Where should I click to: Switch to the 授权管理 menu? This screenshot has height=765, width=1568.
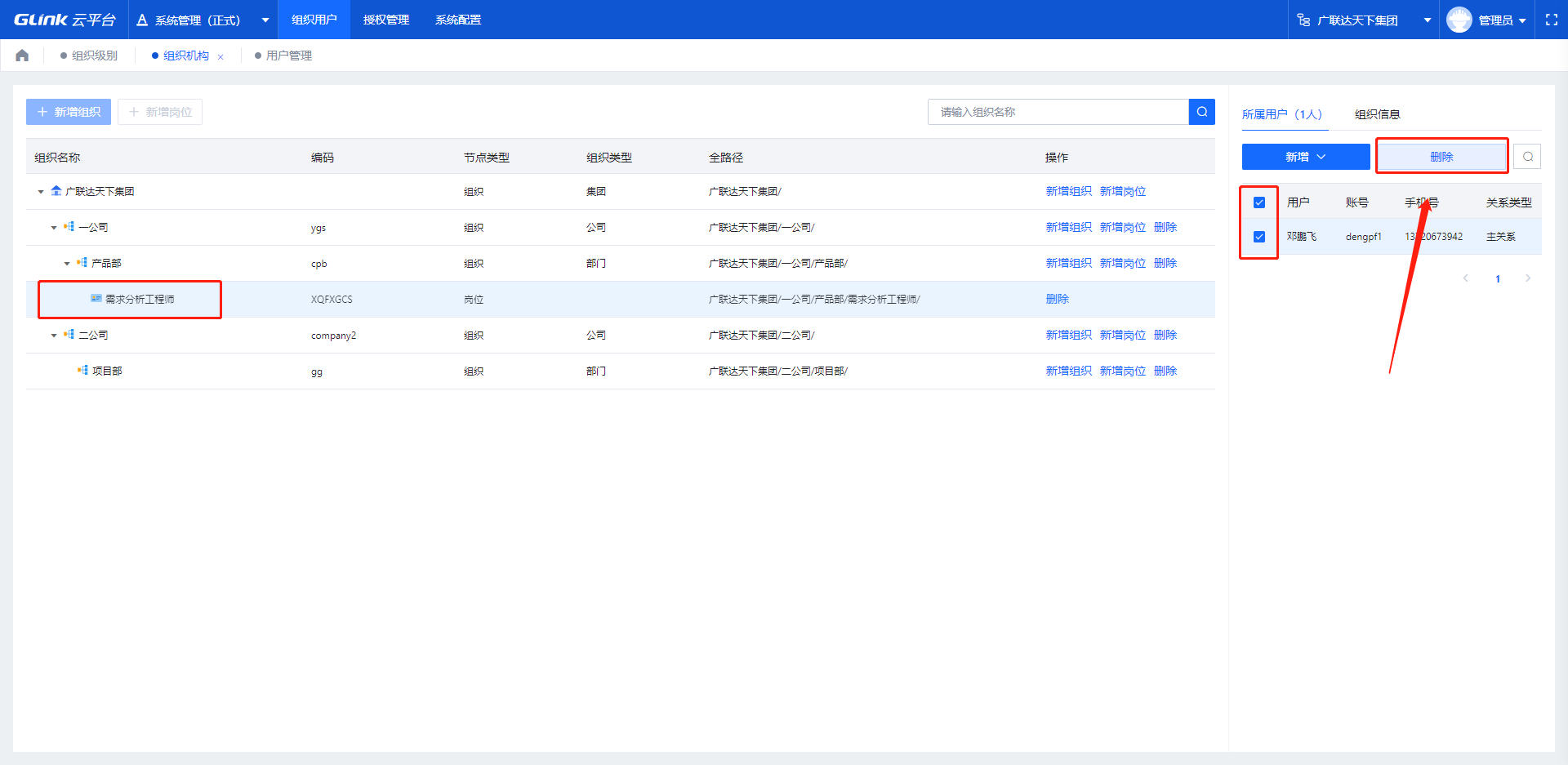386,20
